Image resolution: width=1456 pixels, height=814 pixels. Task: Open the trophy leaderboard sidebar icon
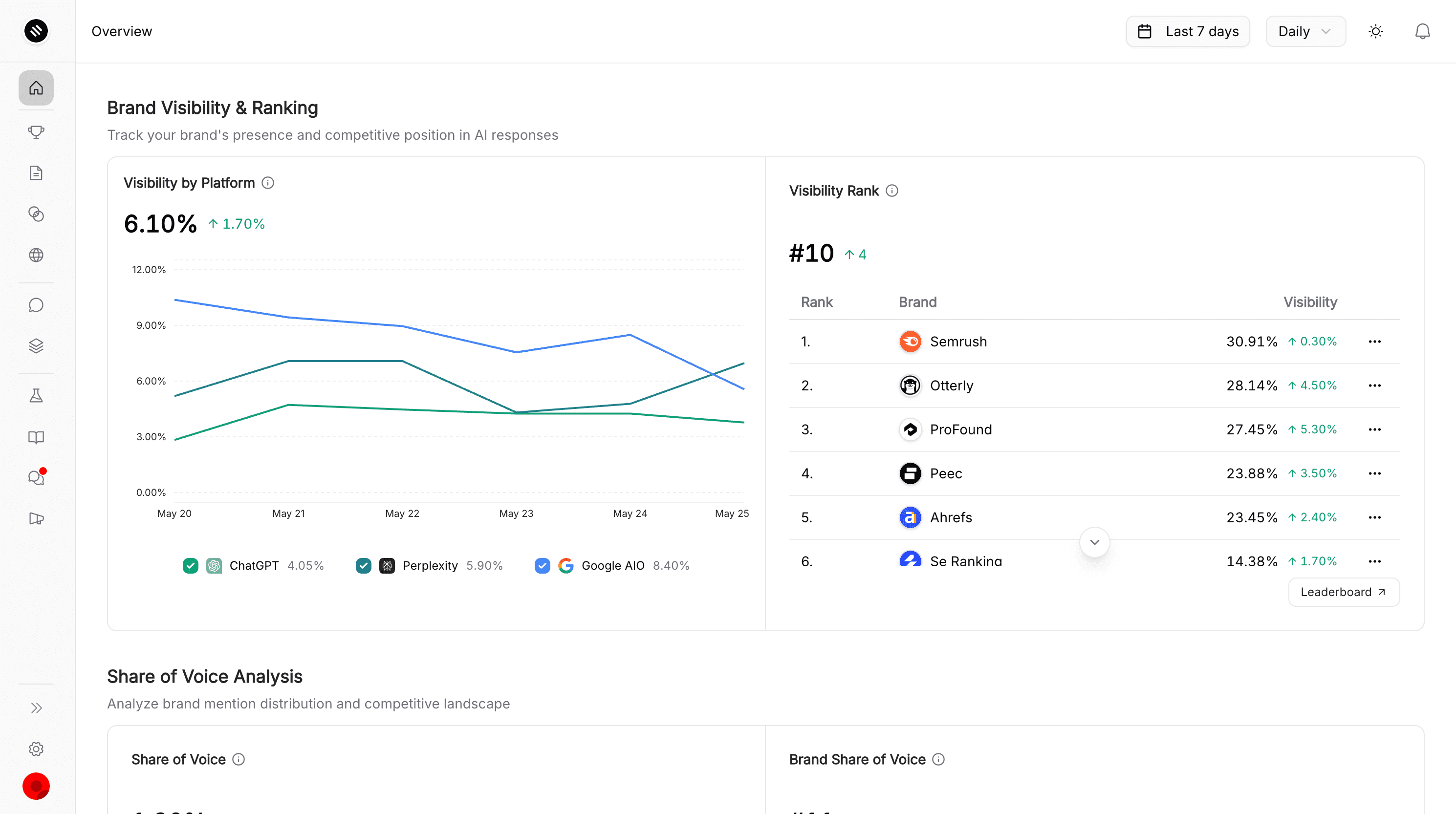coord(36,131)
